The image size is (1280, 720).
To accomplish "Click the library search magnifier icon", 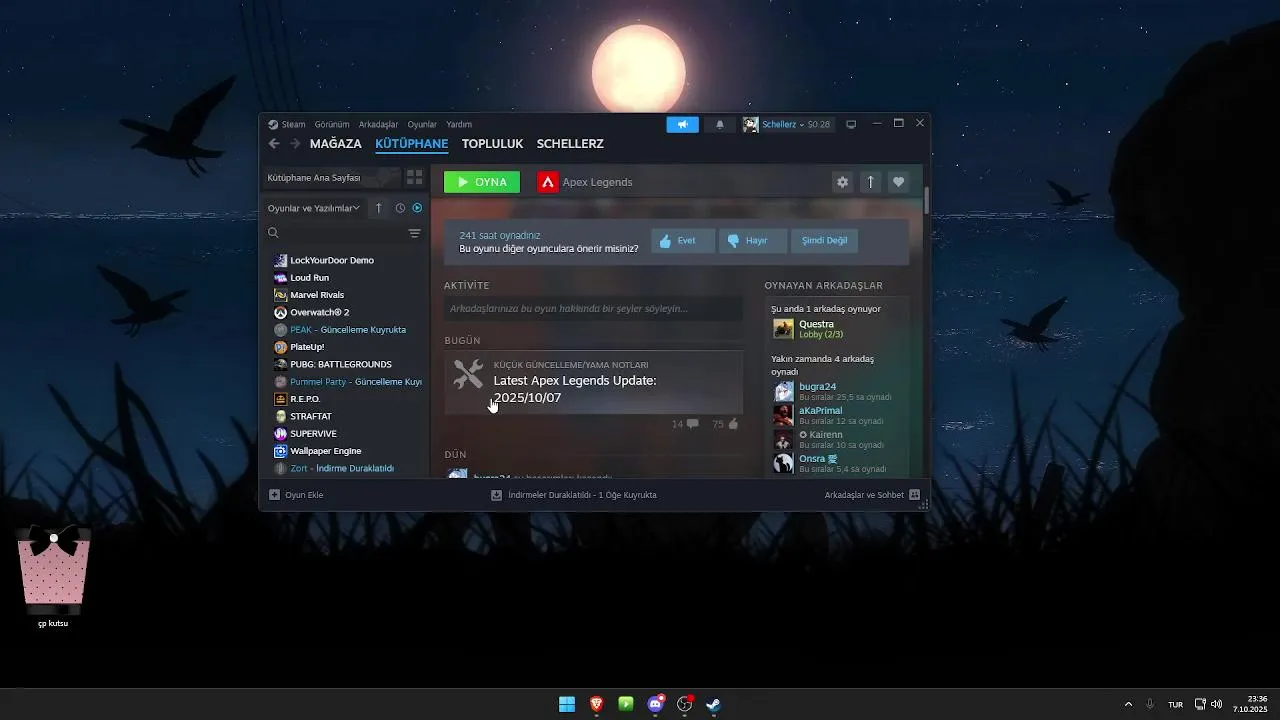I will click(273, 233).
